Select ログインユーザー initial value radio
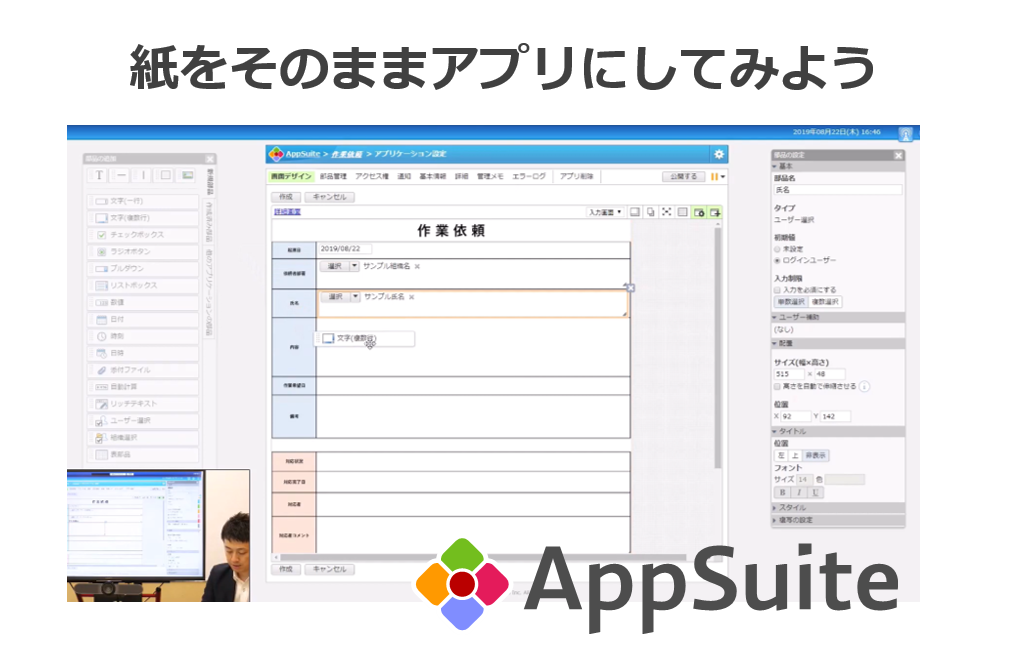Viewport: 1009px width, 668px height. click(777, 261)
